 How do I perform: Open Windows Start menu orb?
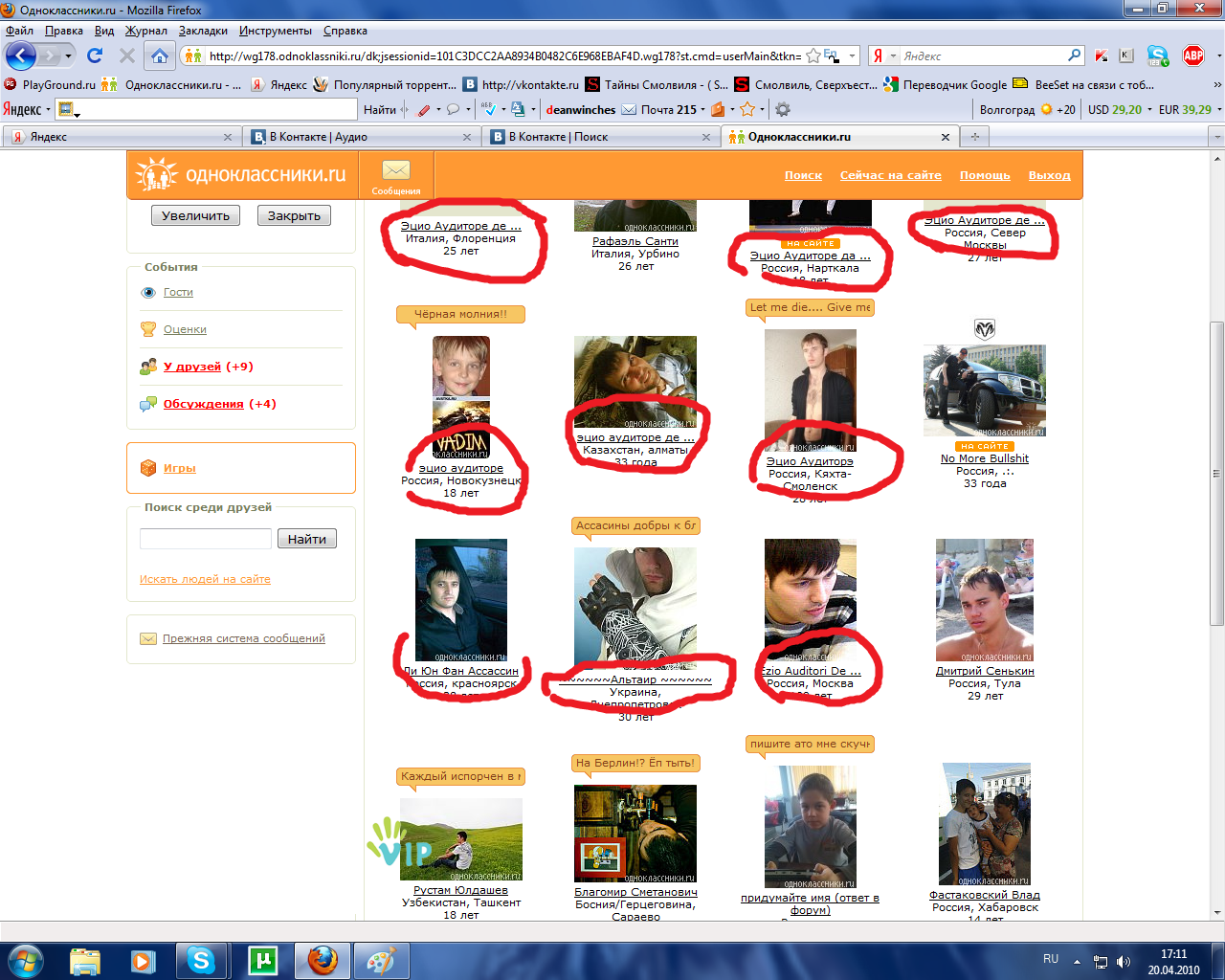(26, 960)
